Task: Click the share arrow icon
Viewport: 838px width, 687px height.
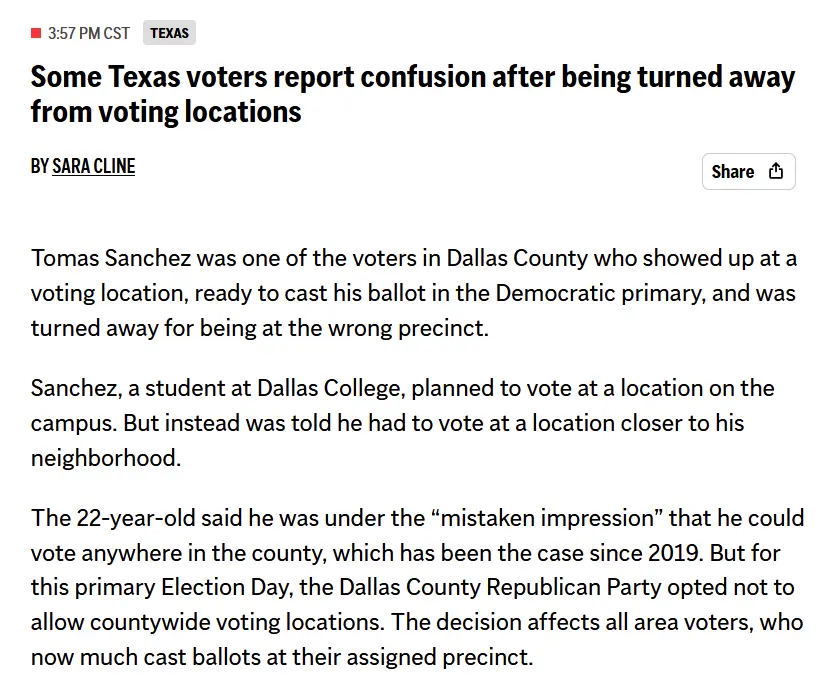Action: click(776, 171)
